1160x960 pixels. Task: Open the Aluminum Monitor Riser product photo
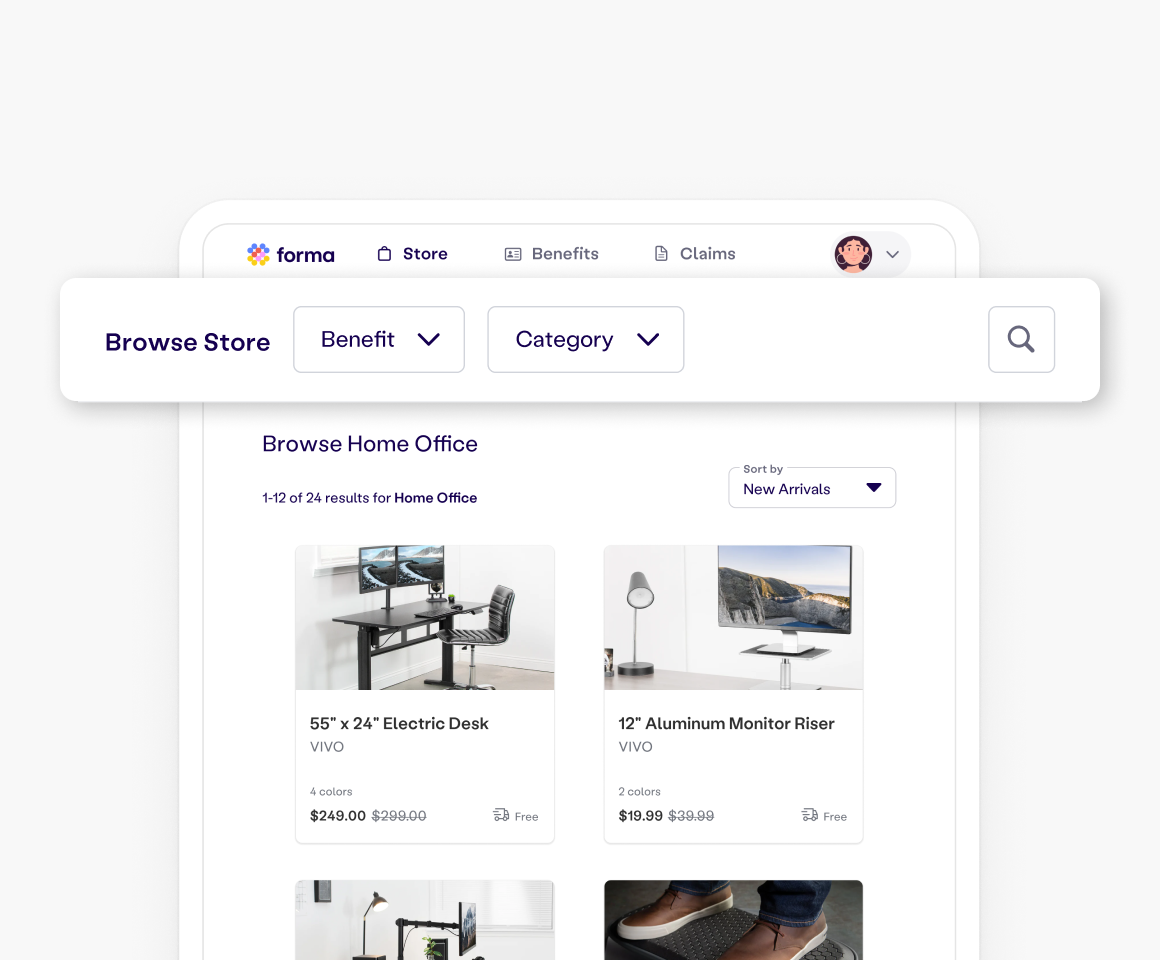733,618
